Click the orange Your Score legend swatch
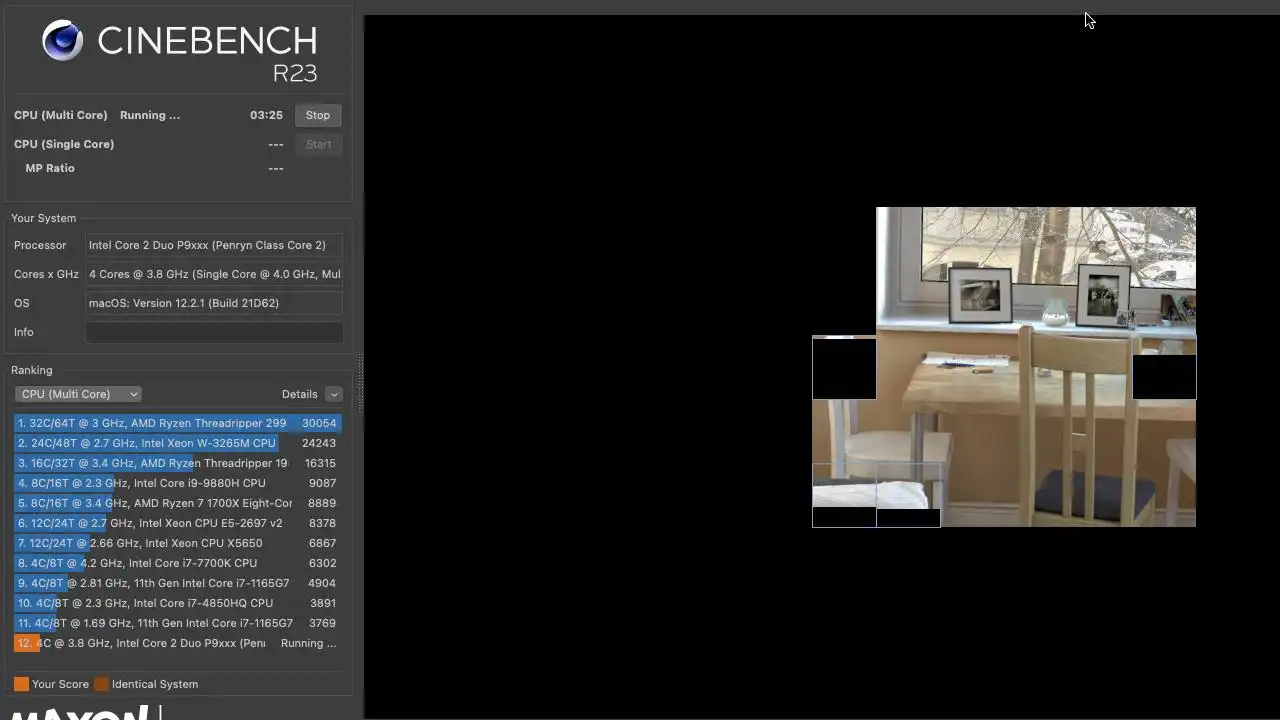The image size is (1280, 720). click(21, 684)
